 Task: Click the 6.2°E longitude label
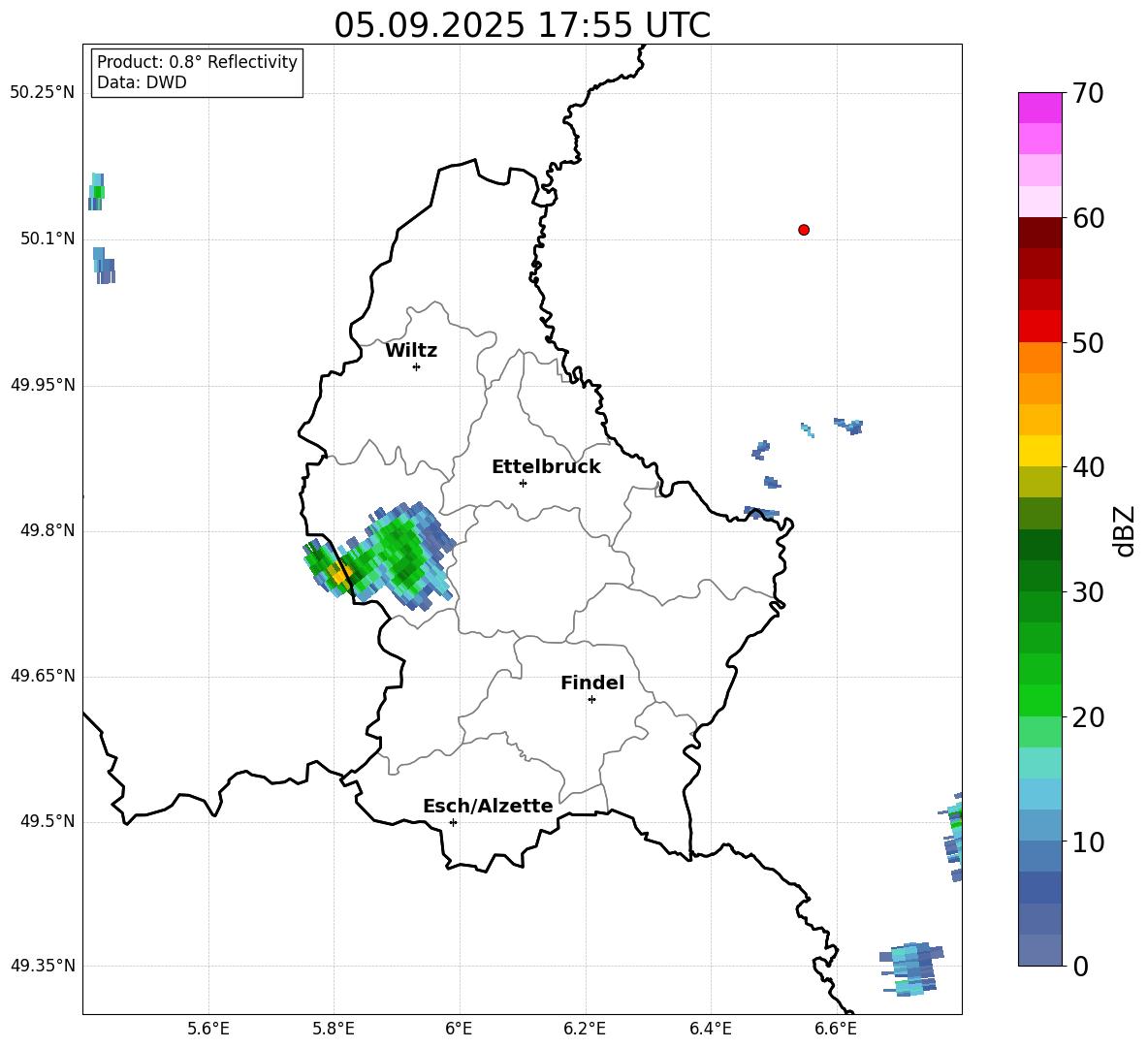point(585,1030)
